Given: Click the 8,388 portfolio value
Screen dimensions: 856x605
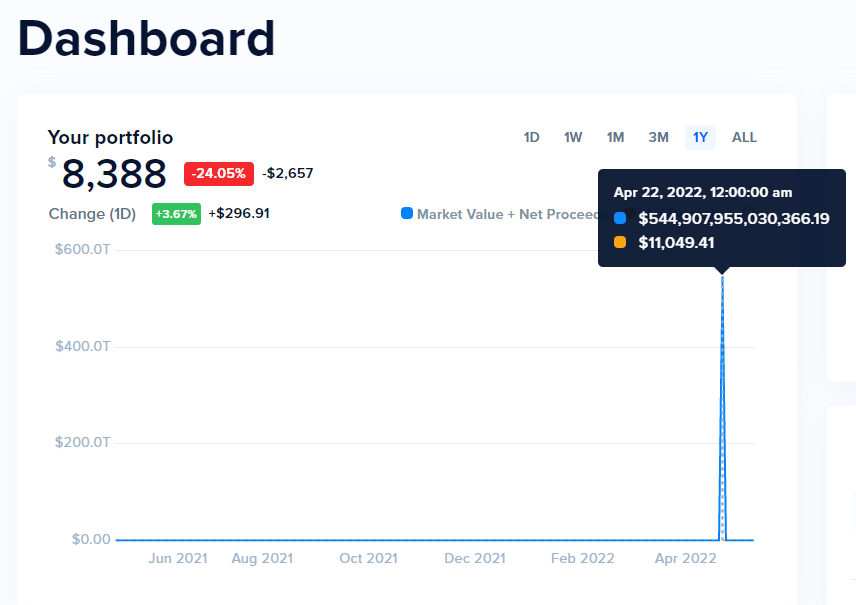Looking at the screenshot, I should coord(114,175).
